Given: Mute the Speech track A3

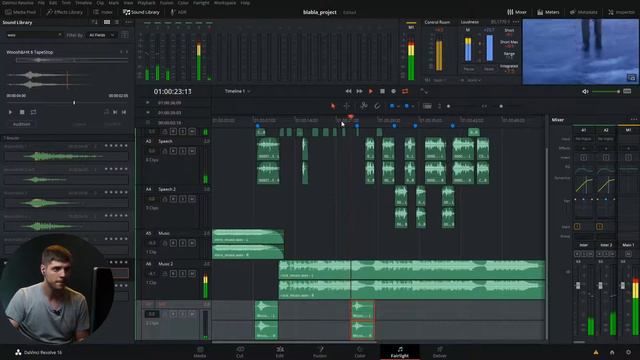Looking at the screenshot, I should click(192, 151).
